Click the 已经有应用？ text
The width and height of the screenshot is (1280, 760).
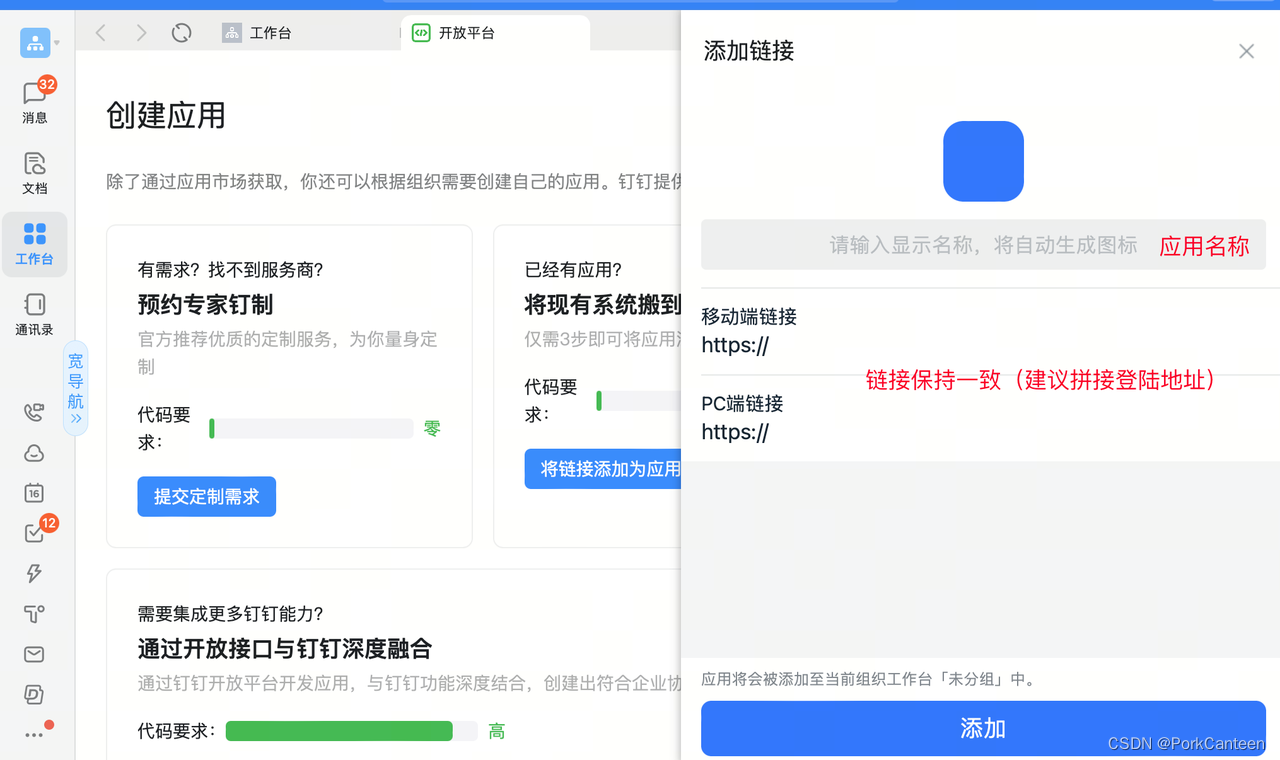click(573, 270)
